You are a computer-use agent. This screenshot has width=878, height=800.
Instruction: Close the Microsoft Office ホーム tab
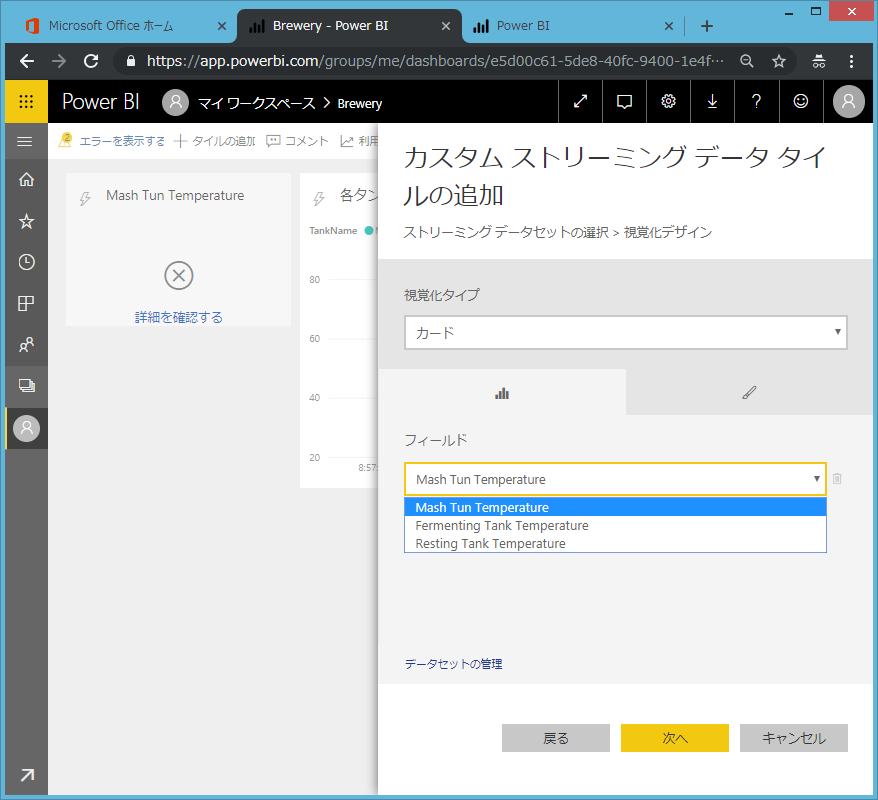(x=222, y=26)
